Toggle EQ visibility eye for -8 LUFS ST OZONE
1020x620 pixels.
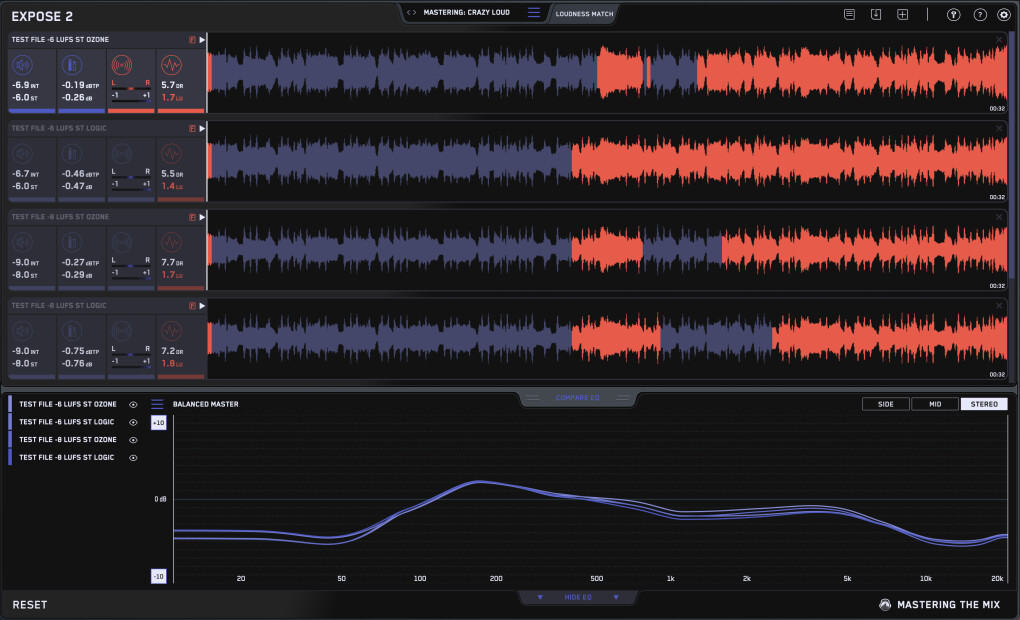point(133,440)
